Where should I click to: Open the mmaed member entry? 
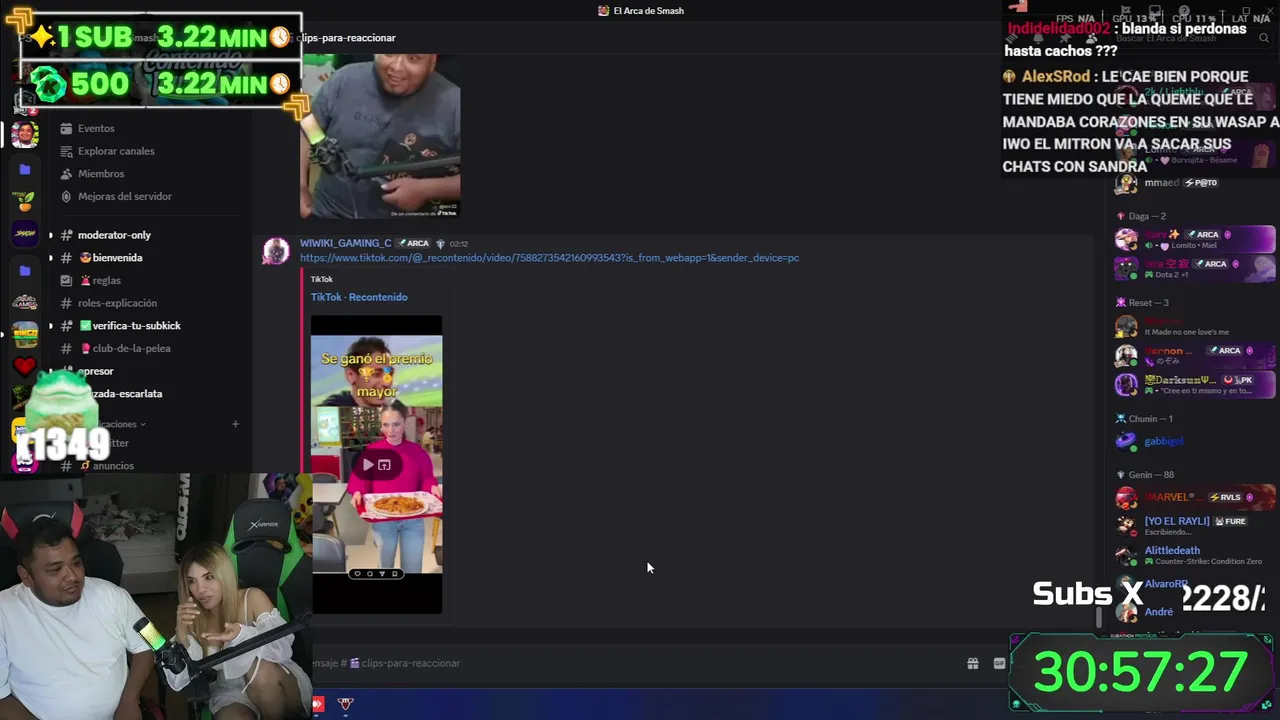point(1195,183)
